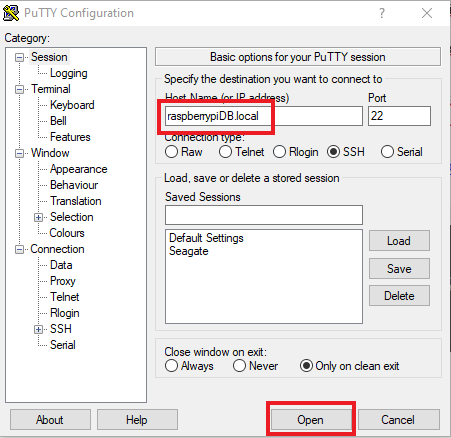Select the Seagate saved session

189,251
